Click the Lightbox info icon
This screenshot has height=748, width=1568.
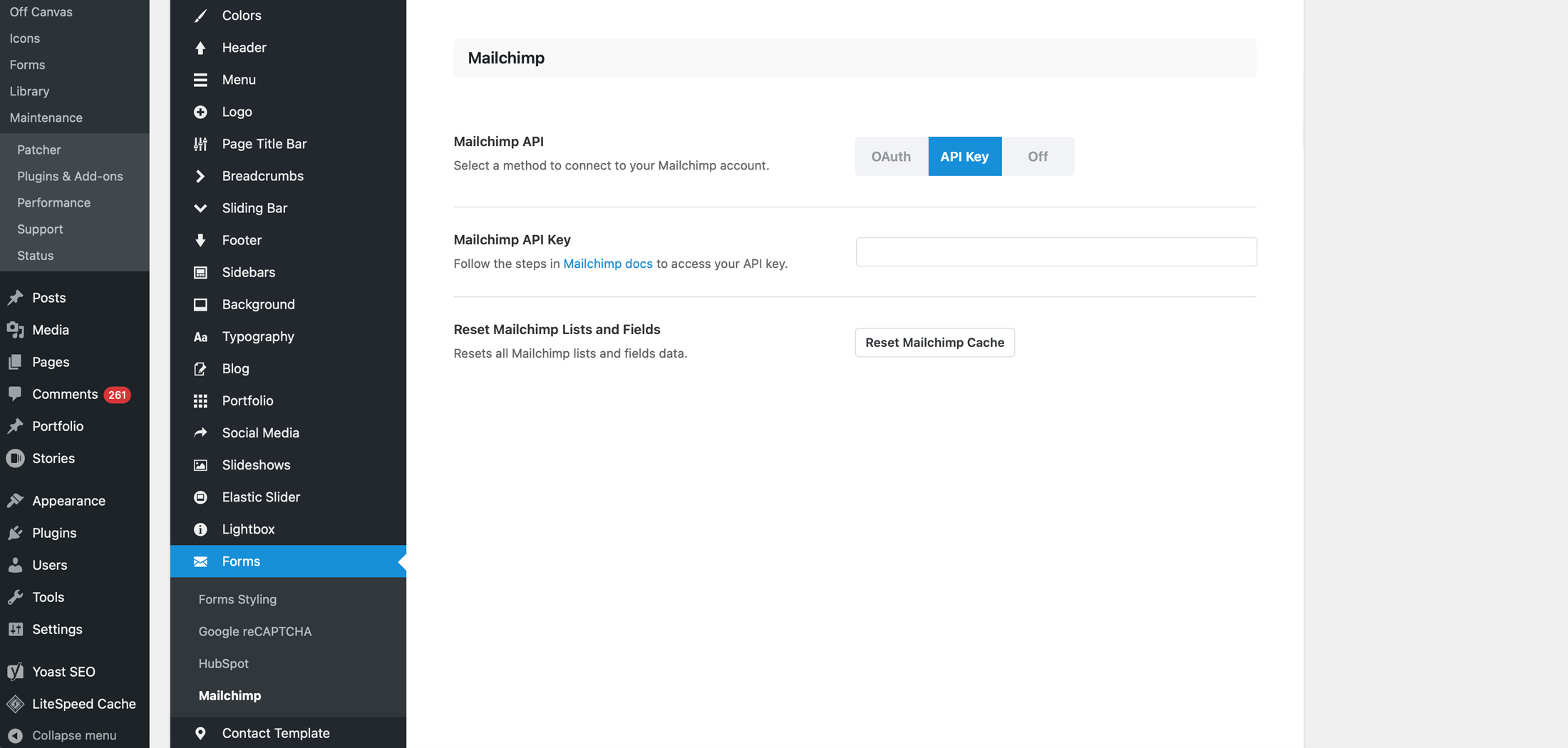(200, 529)
